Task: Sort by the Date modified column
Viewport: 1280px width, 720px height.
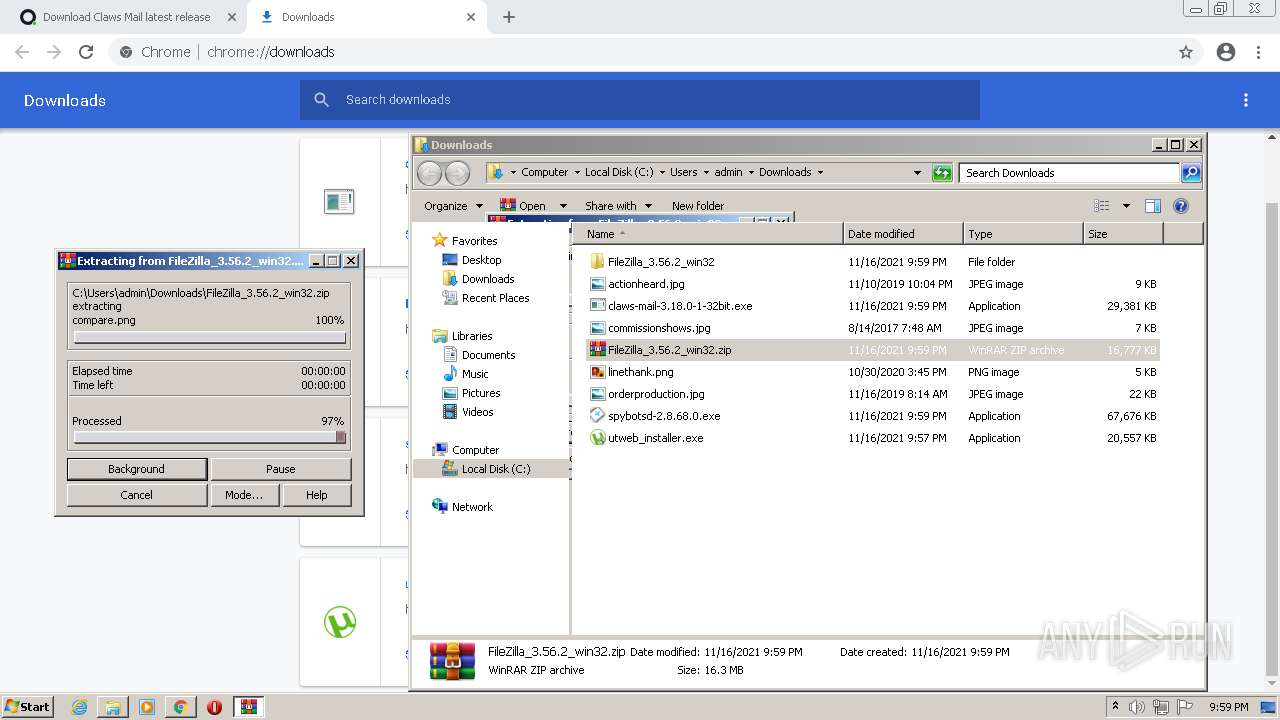Action: [x=904, y=234]
